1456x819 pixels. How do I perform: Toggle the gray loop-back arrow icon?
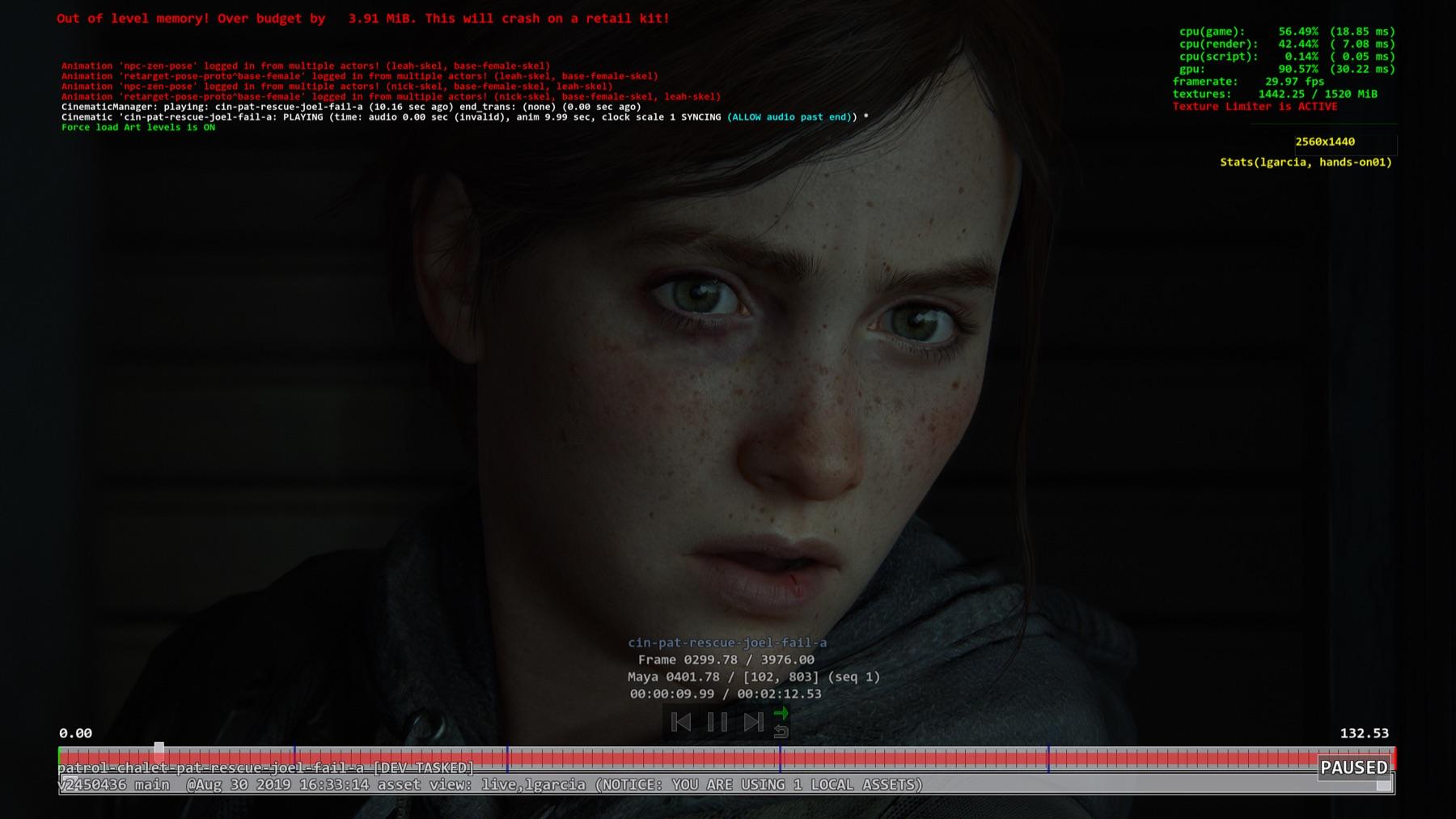781,731
